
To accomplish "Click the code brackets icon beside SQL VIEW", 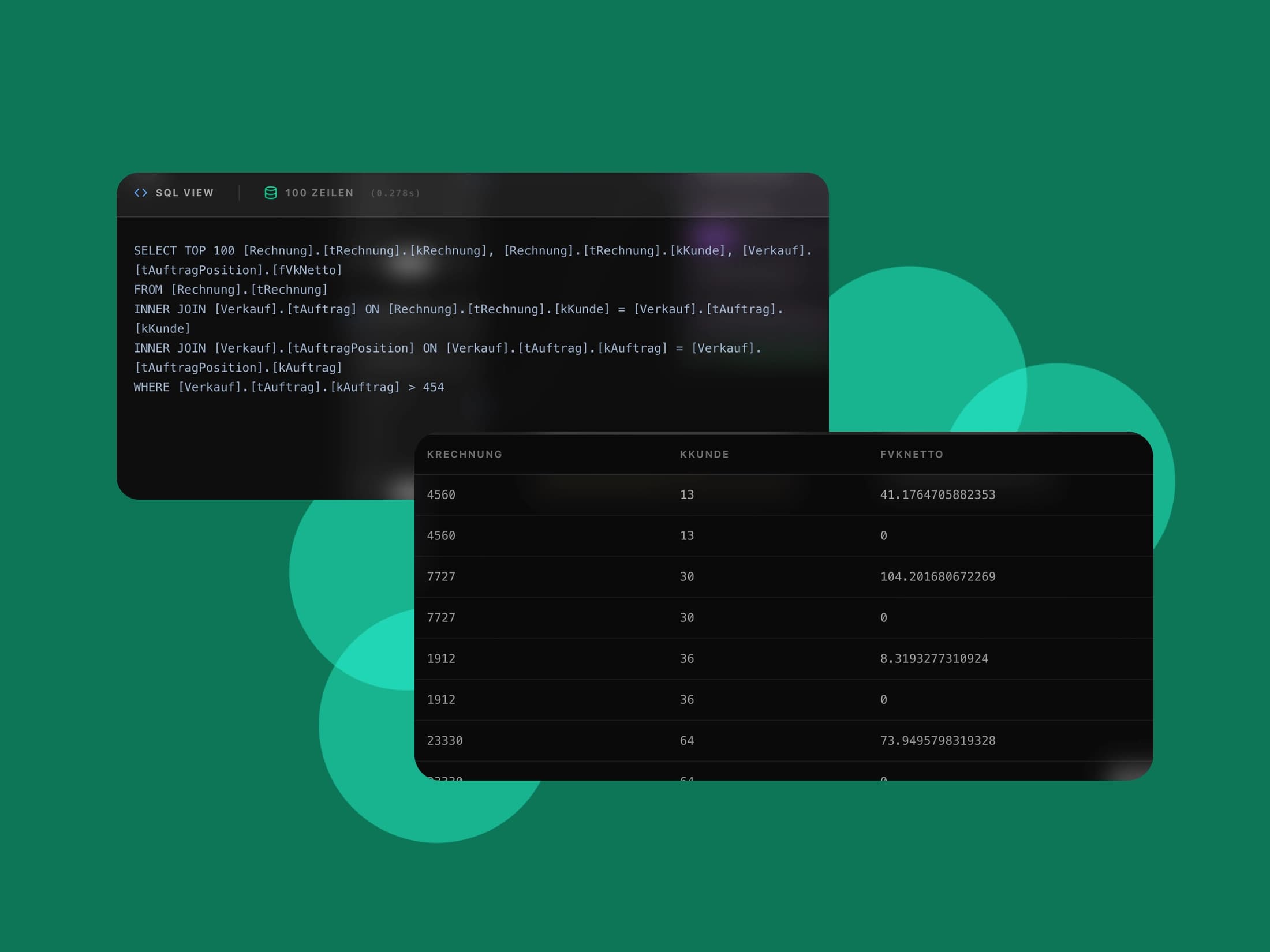I will click(x=141, y=193).
